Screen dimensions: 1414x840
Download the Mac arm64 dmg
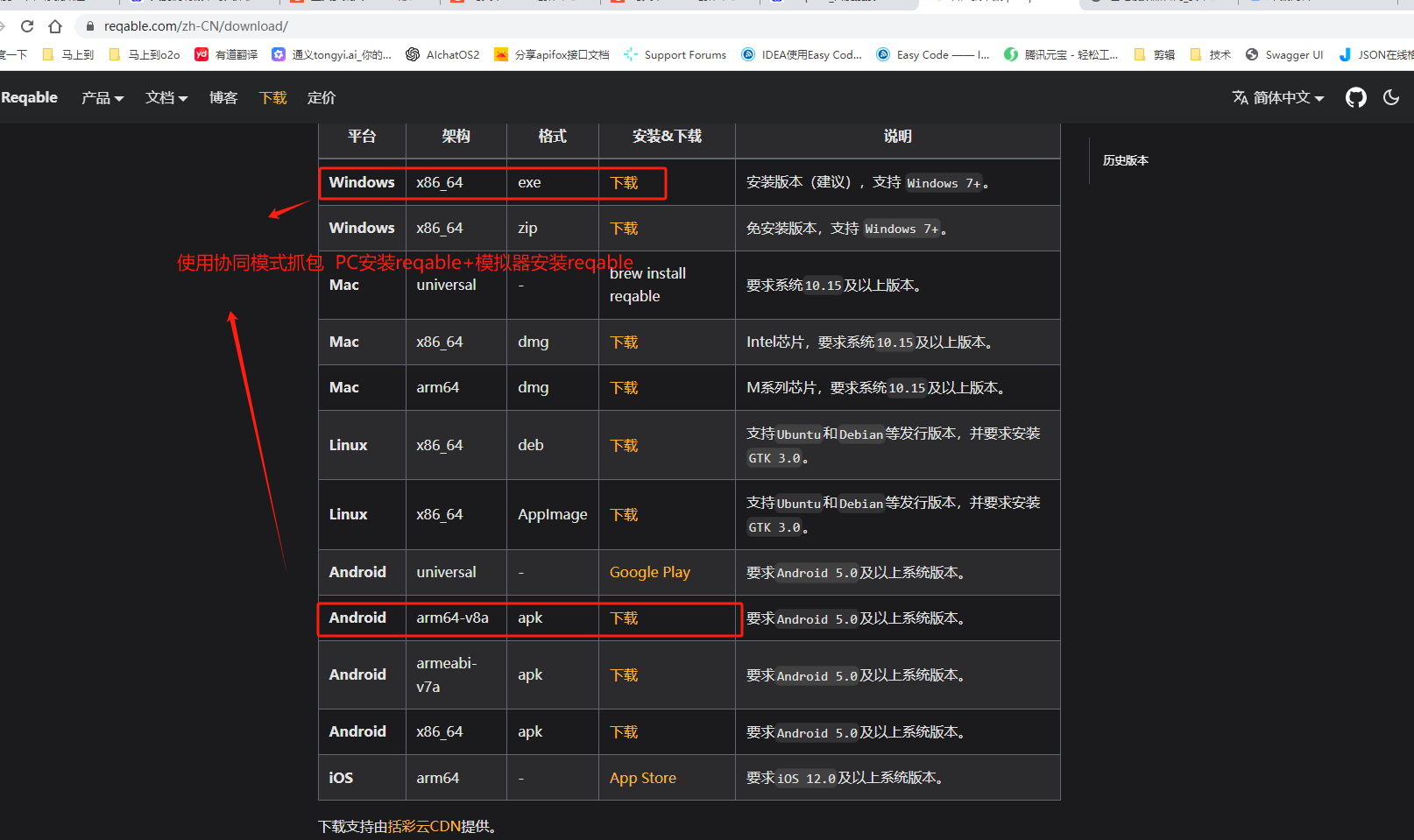624,387
